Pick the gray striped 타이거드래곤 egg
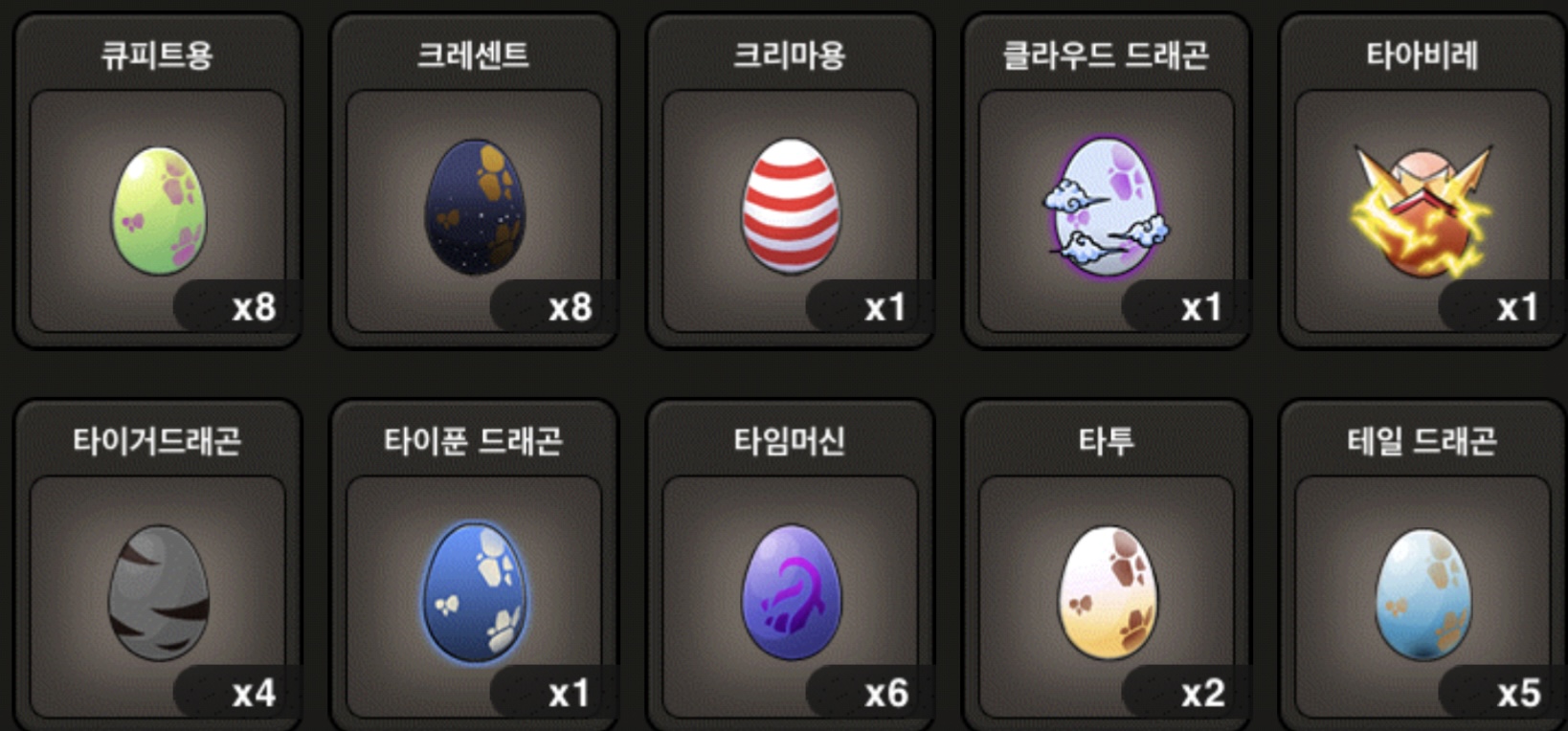1568x731 pixels. (x=159, y=592)
